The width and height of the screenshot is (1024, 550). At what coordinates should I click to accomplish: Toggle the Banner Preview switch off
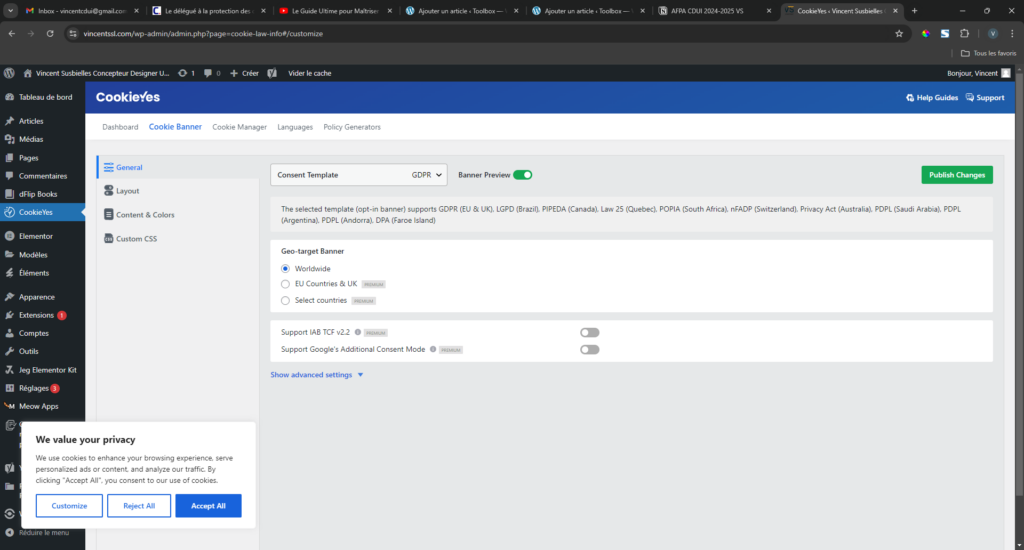522,175
